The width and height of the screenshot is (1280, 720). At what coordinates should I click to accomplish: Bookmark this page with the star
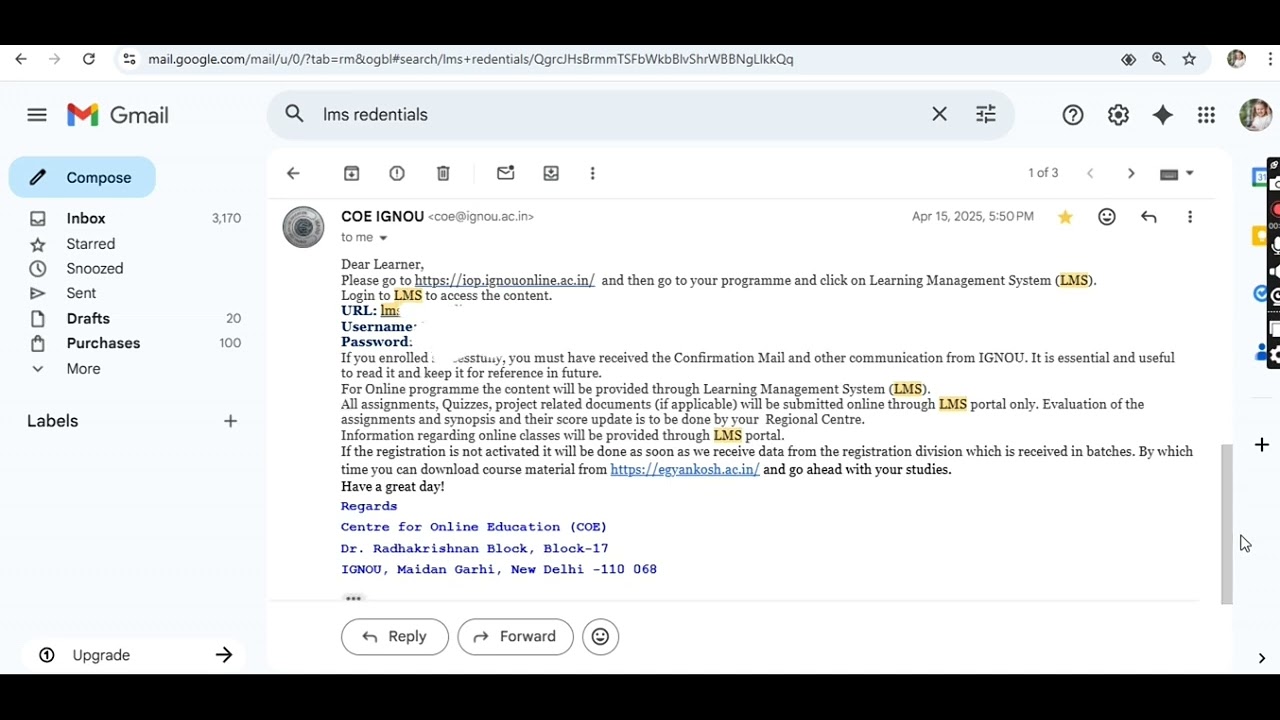(1189, 59)
